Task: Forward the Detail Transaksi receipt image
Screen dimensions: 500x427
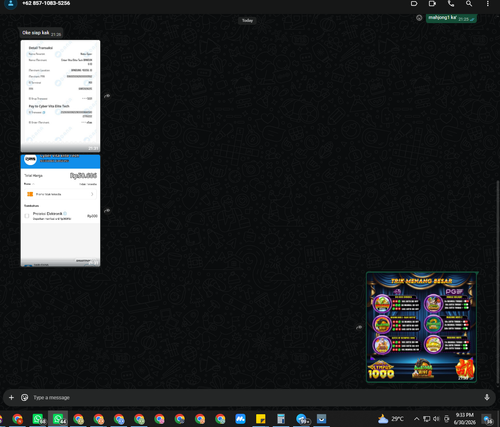Action: [107, 96]
